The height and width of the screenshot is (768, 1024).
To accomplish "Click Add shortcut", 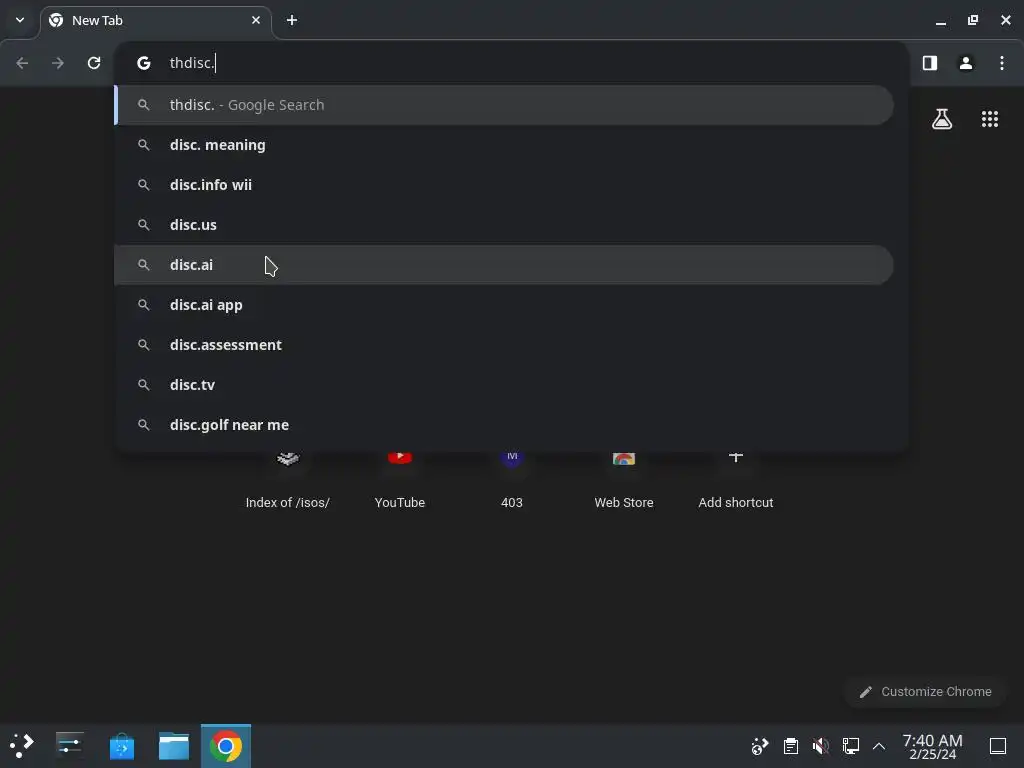I will pos(736,480).
